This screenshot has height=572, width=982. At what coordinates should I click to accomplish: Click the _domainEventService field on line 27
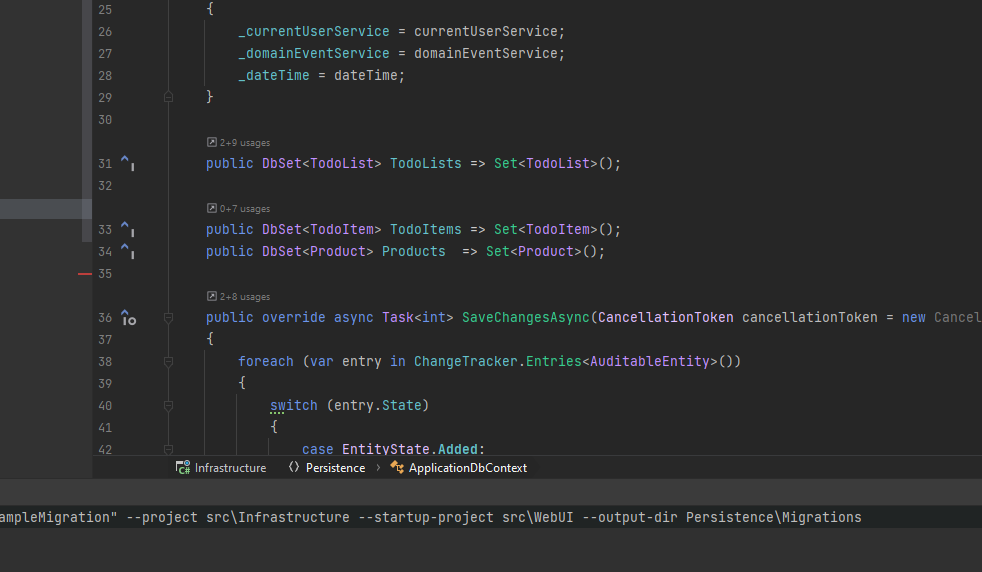(x=314, y=53)
